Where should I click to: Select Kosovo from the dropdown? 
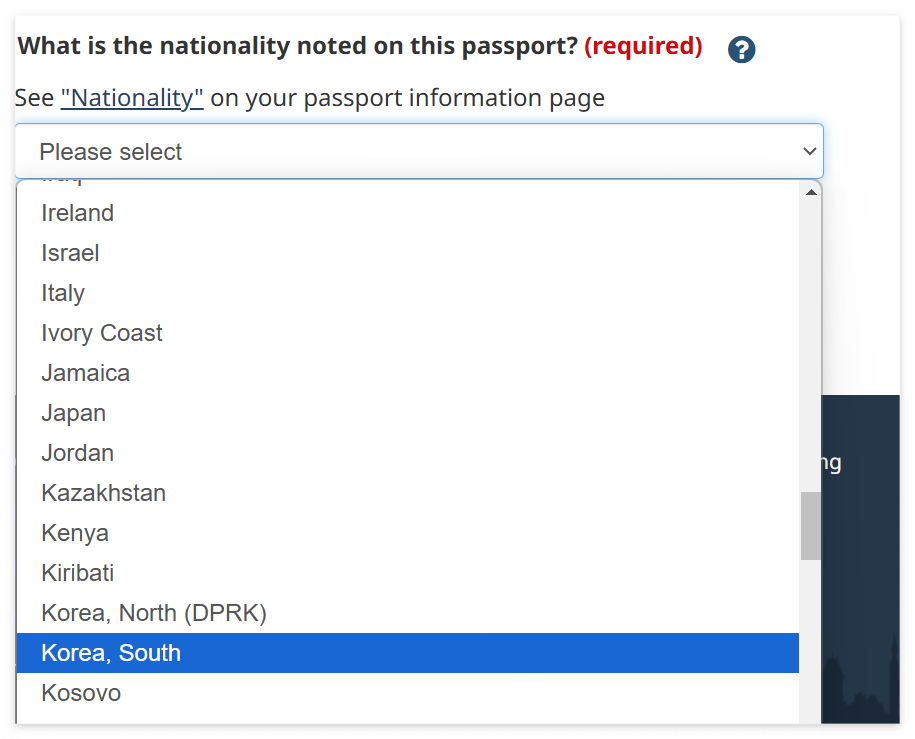81,693
